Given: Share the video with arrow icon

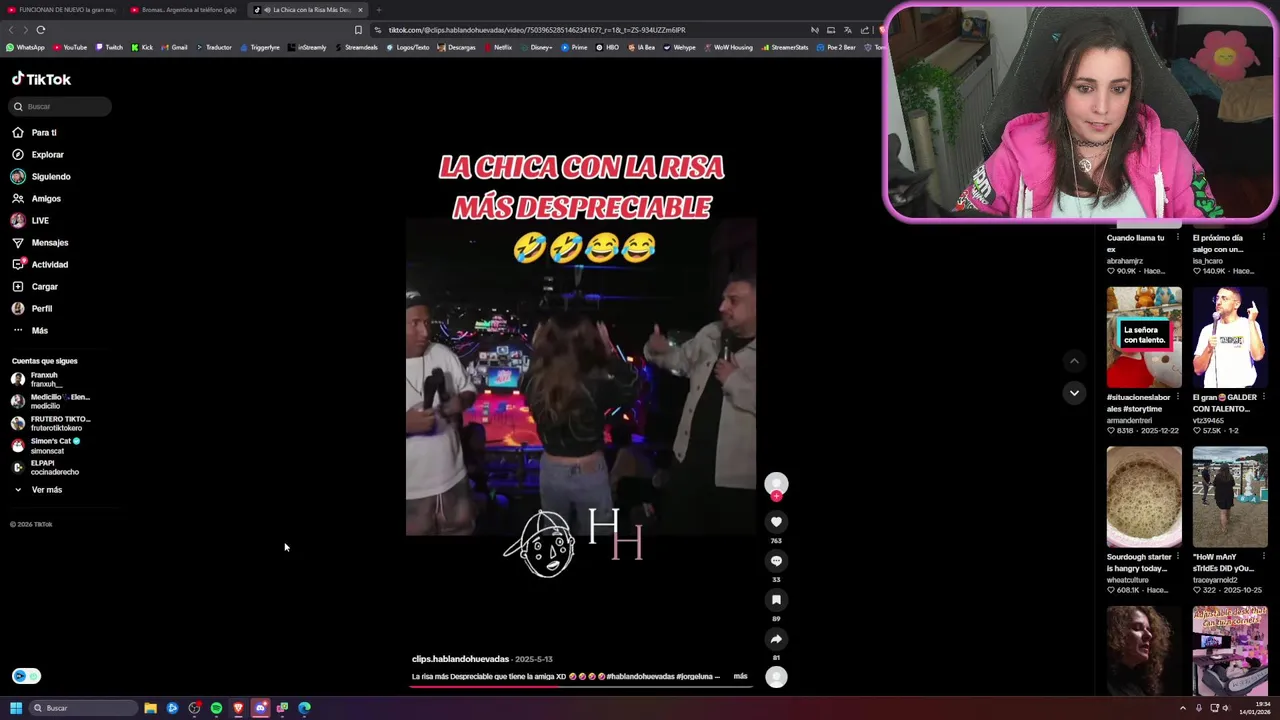Looking at the screenshot, I should (776, 639).
